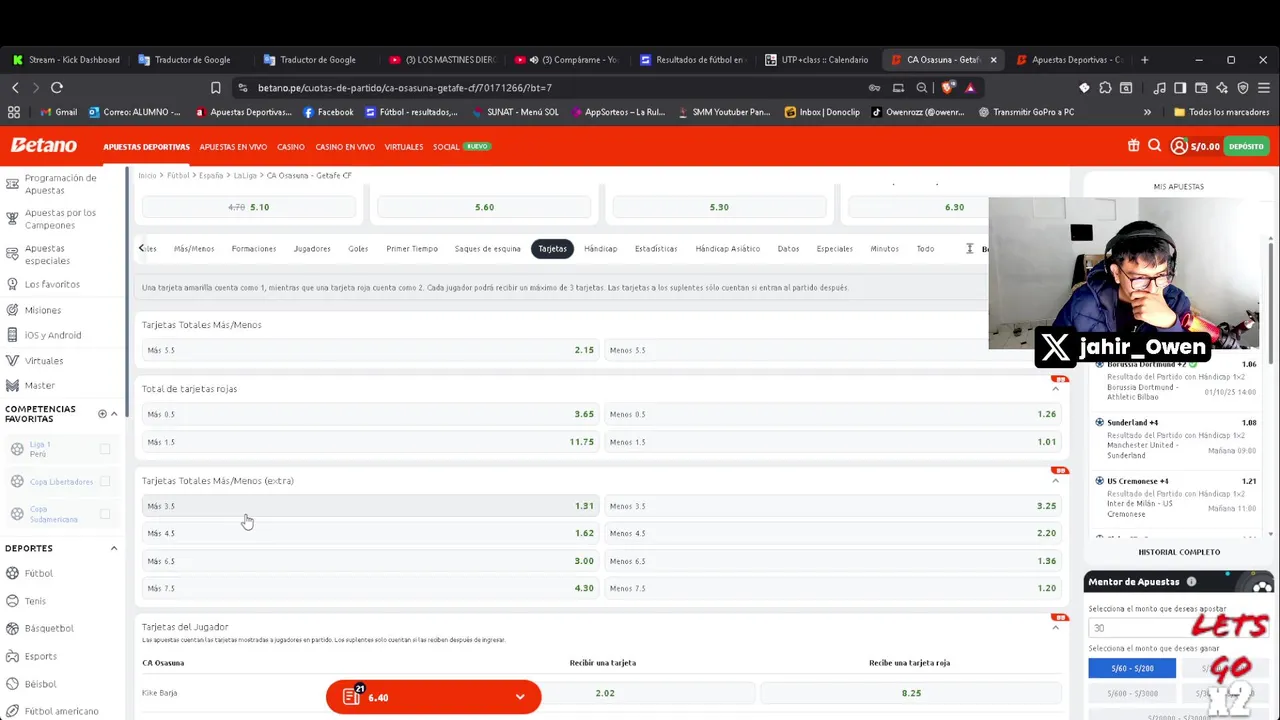The width and height of the screenshot is (1280, 720).
Task: Open a new browser tab
Action: point(1144,60)
